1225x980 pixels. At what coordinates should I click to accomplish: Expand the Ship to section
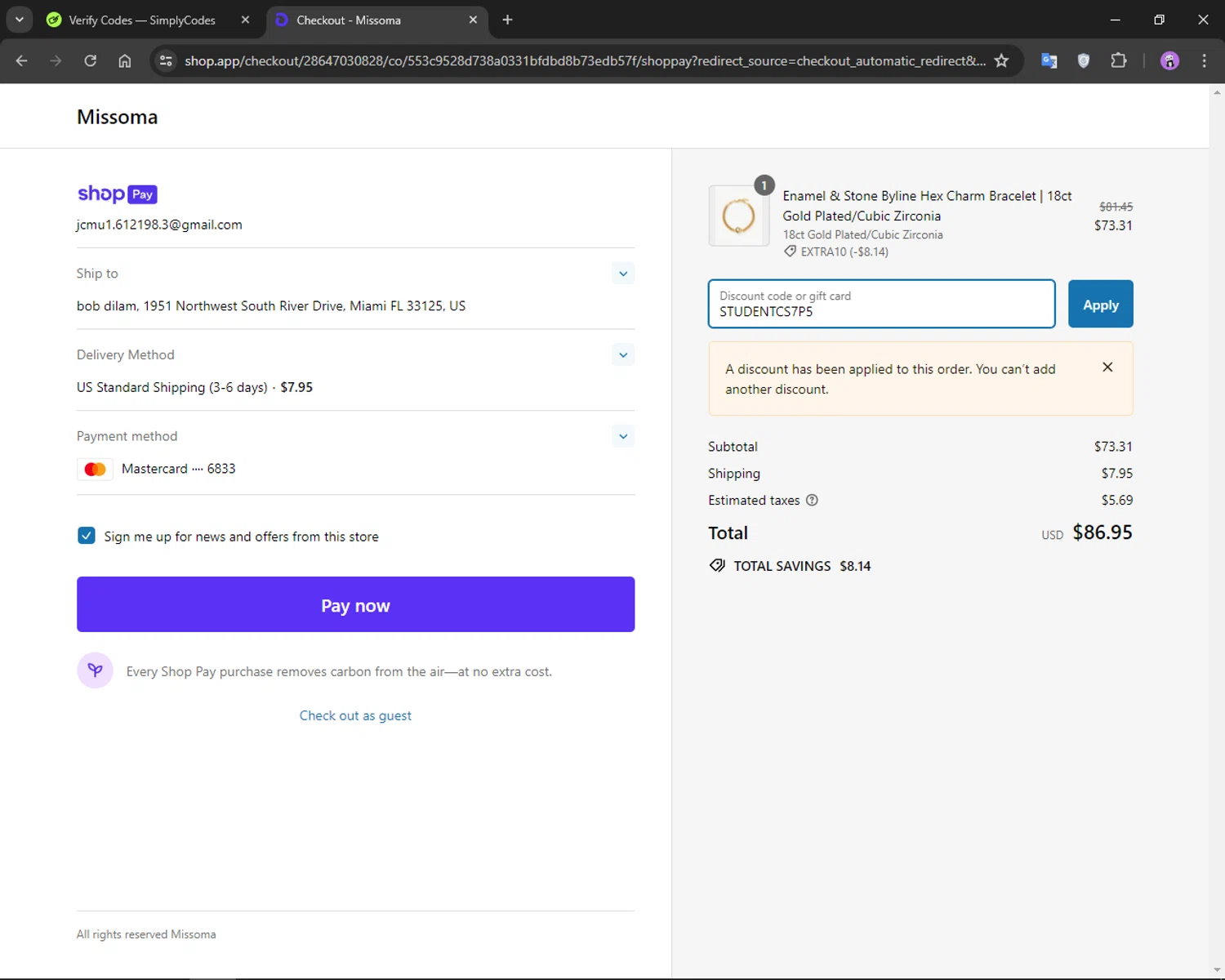point(623,274)
